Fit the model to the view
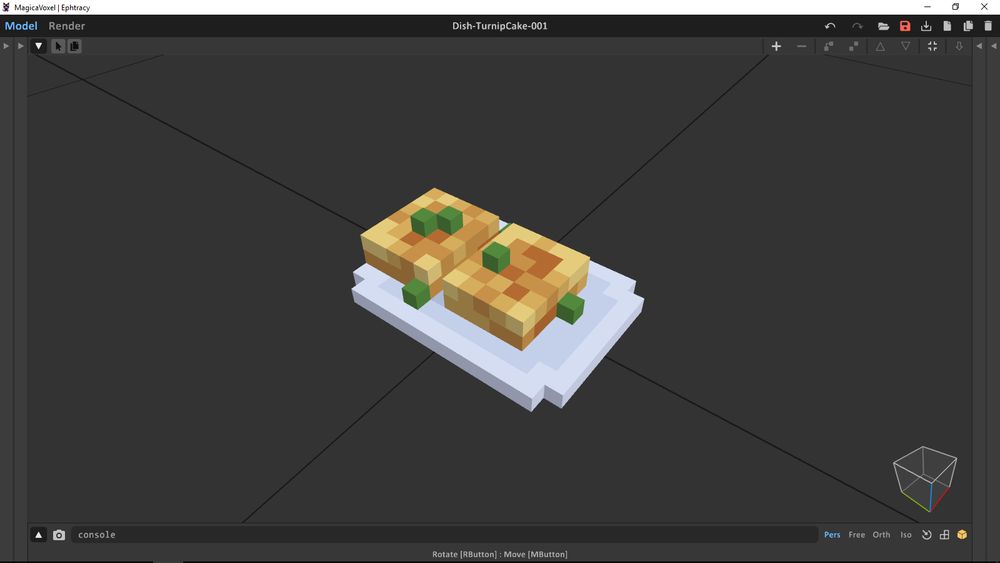 (932, 47)
